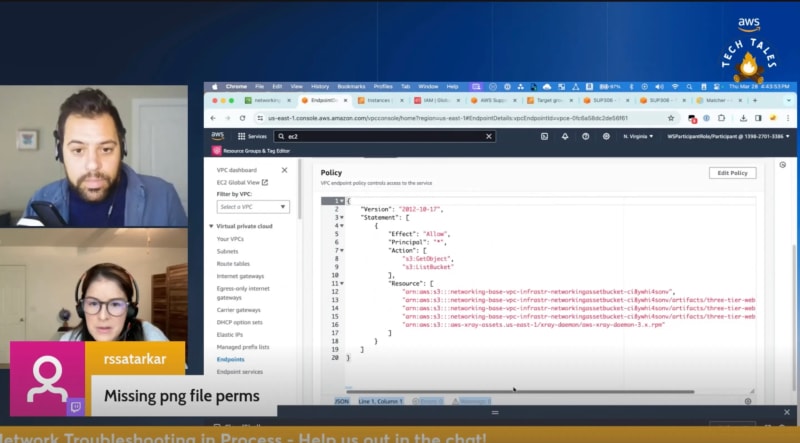Screen dimensions: 800x443
Task: Open the Route tables sidebar link
Action: tap(234, 263)
